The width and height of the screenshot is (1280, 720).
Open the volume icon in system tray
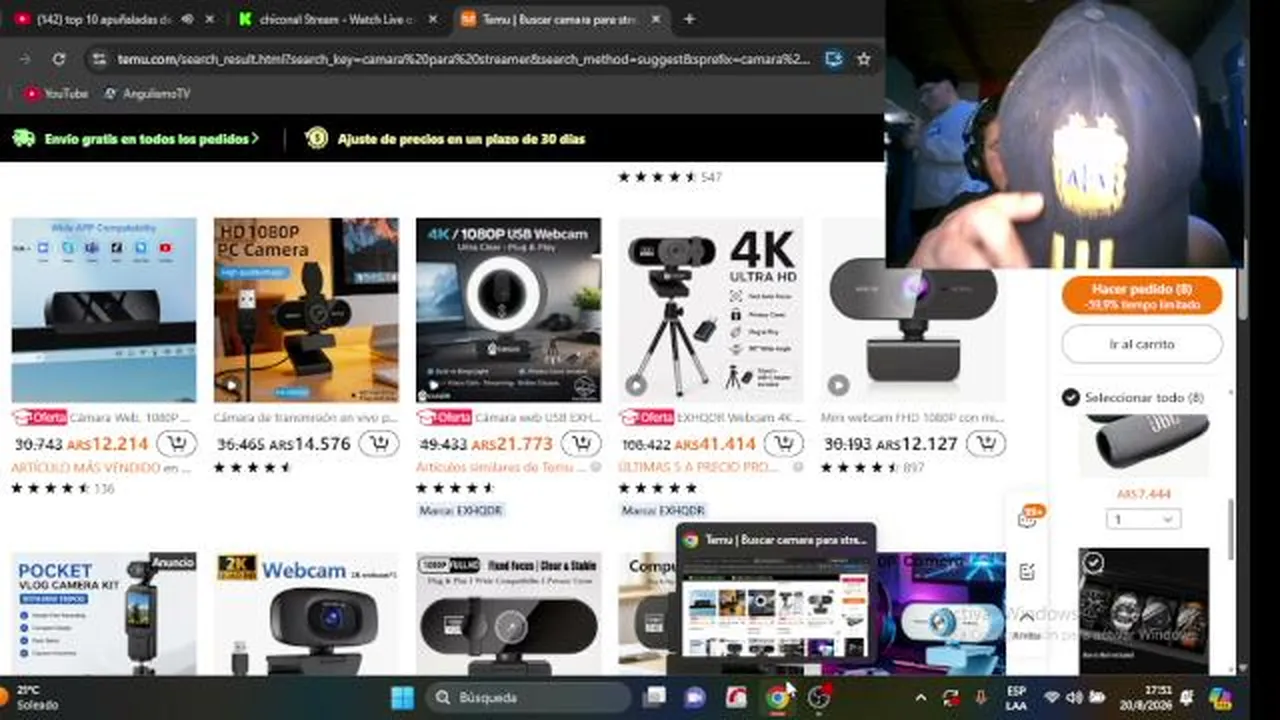click(x=1074, y=697)
